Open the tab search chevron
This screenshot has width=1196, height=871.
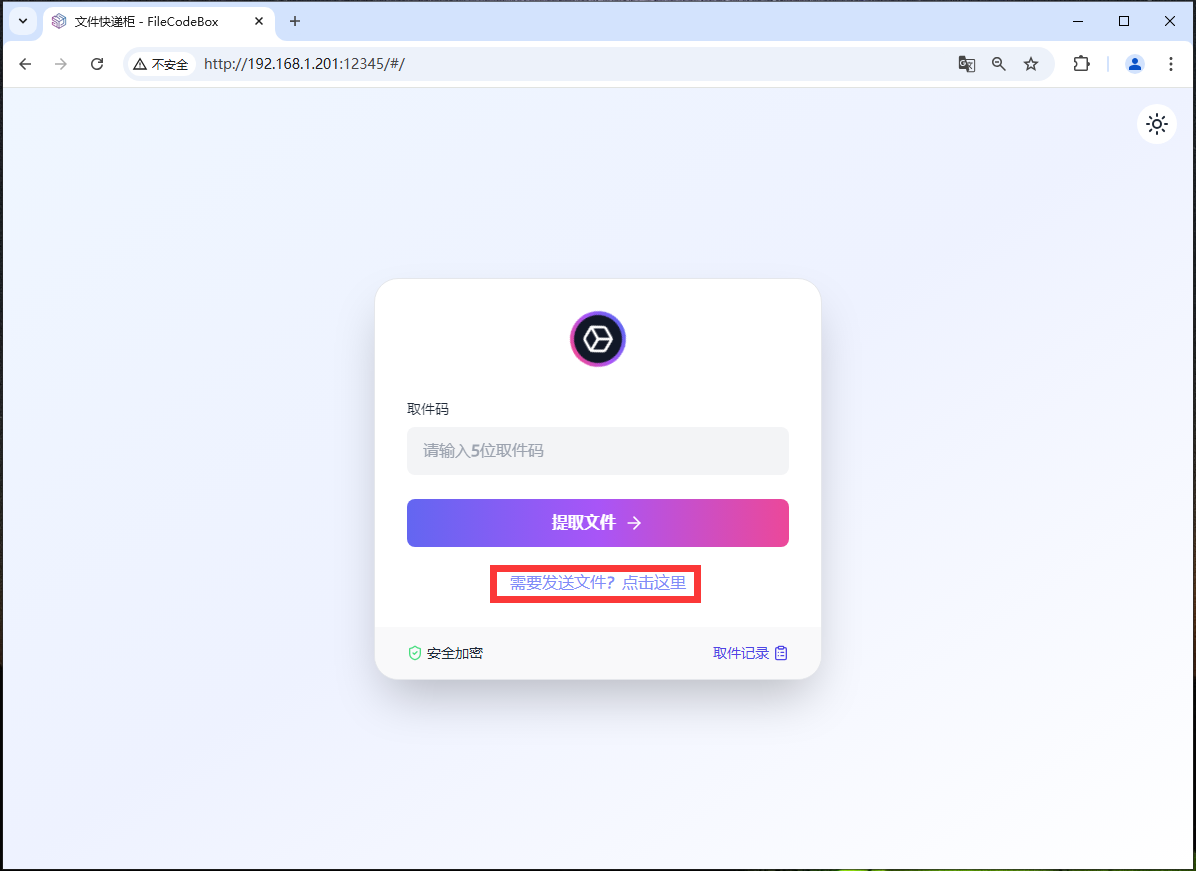pos(22,21)
